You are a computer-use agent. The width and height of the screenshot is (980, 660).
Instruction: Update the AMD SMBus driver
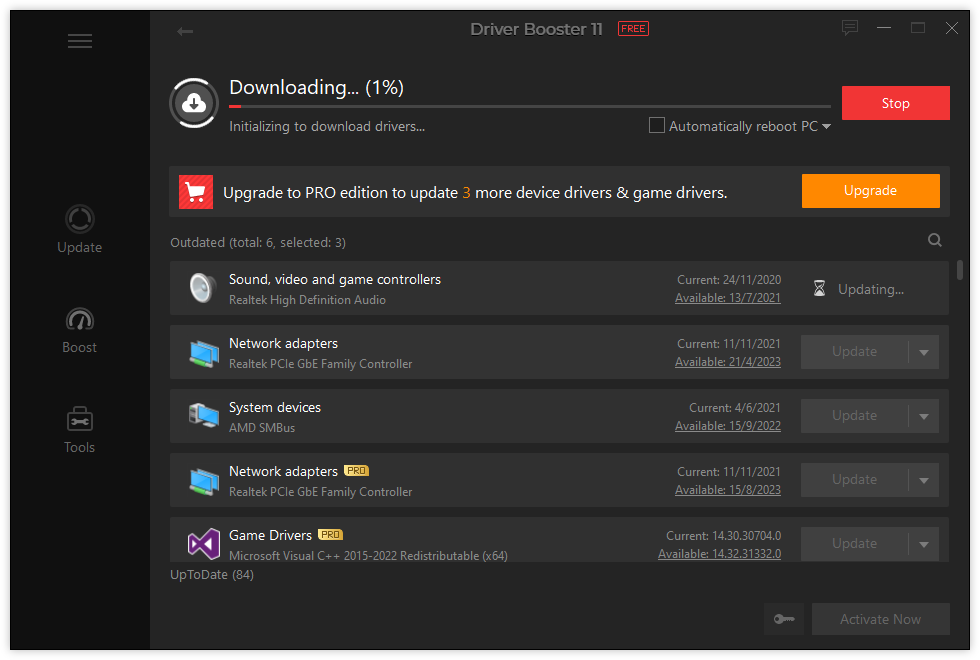click(x=854, y=416)
